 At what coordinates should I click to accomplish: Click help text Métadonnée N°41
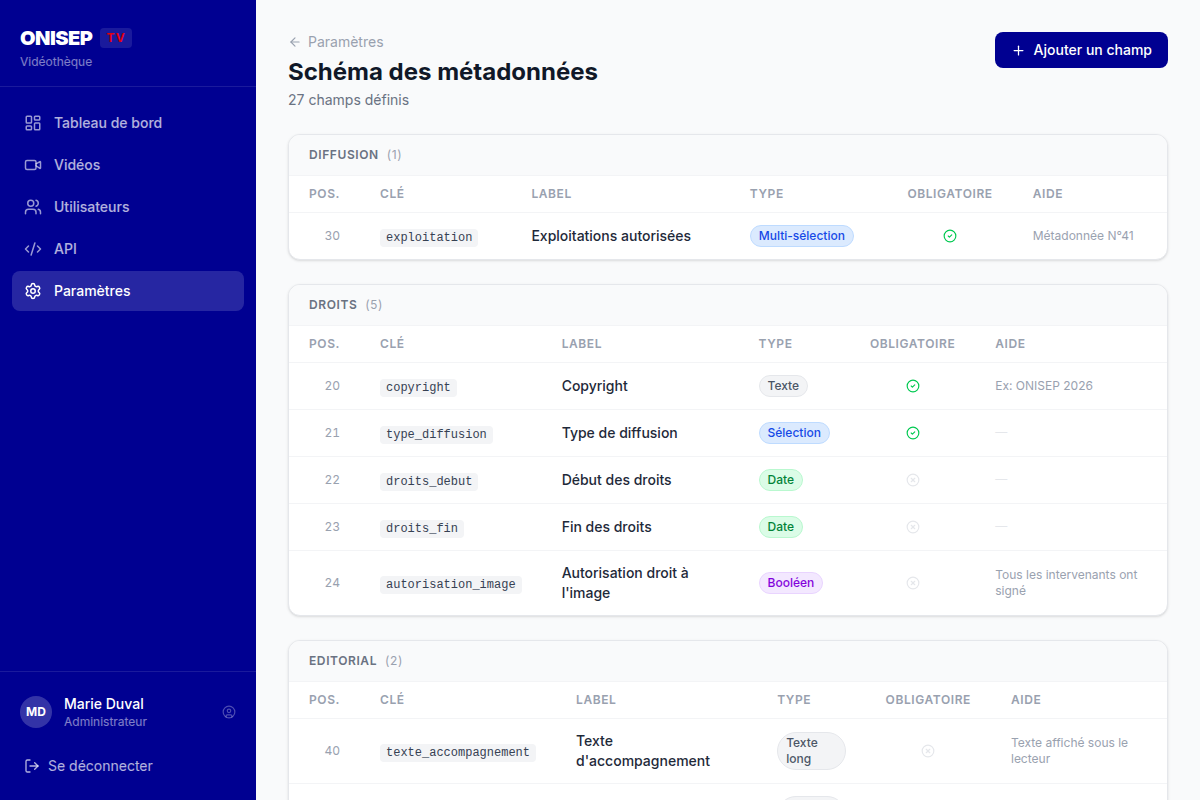(x=1084, y=236)
